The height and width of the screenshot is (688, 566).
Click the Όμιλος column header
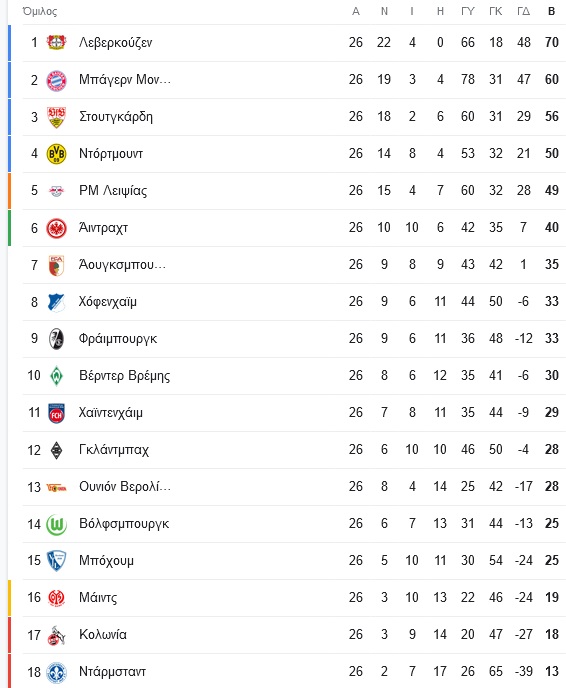(x=40, y=11)
